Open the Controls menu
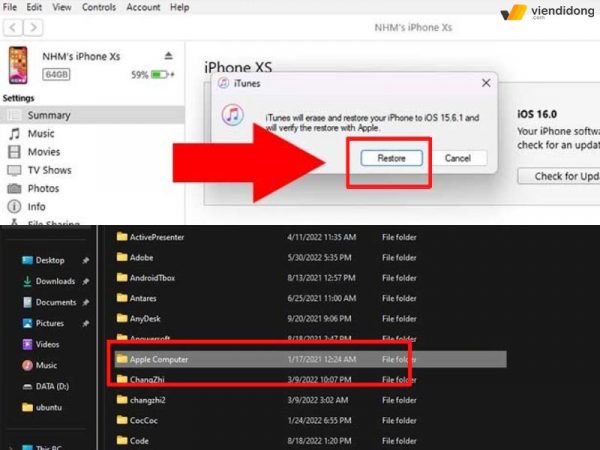 (98, 7)
